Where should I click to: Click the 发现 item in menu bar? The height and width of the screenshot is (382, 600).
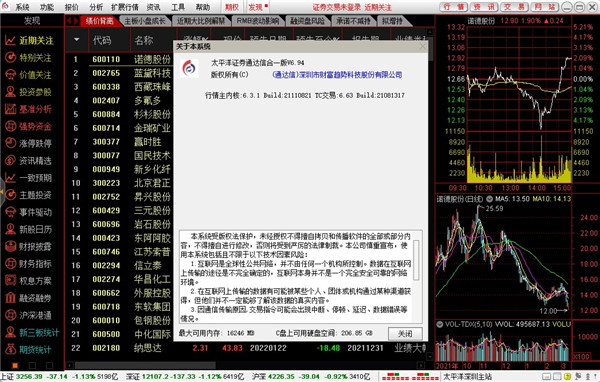coord(257,7)
